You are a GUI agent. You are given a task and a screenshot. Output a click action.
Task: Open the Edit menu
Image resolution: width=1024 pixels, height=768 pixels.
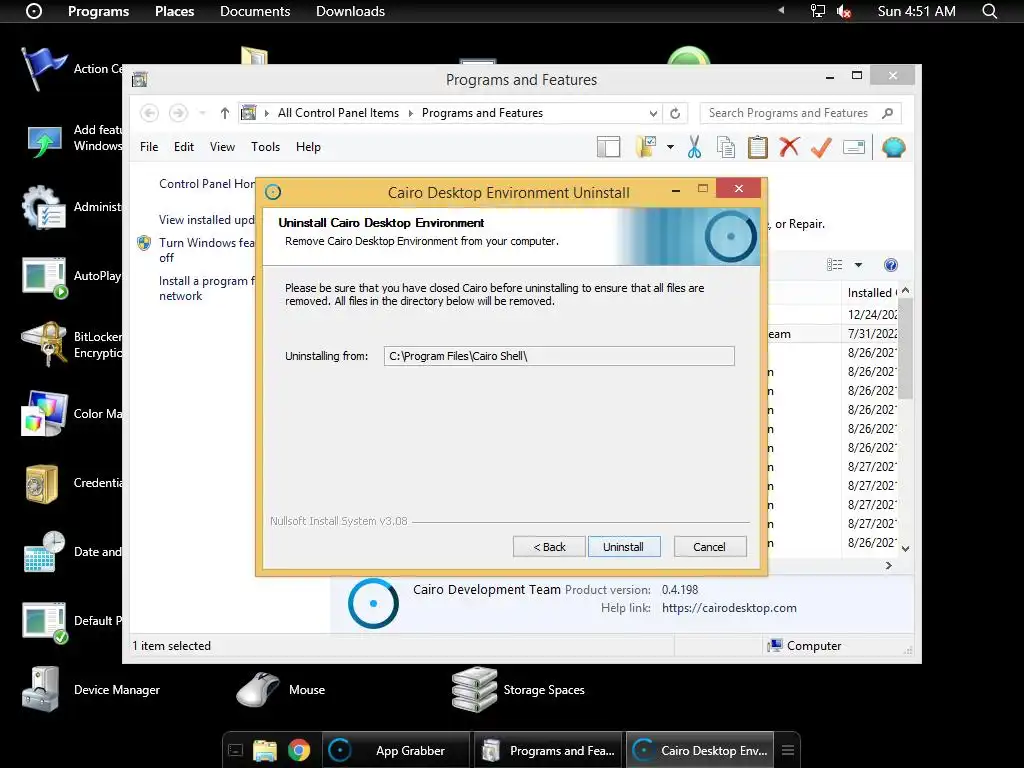(x=184, y=147)
